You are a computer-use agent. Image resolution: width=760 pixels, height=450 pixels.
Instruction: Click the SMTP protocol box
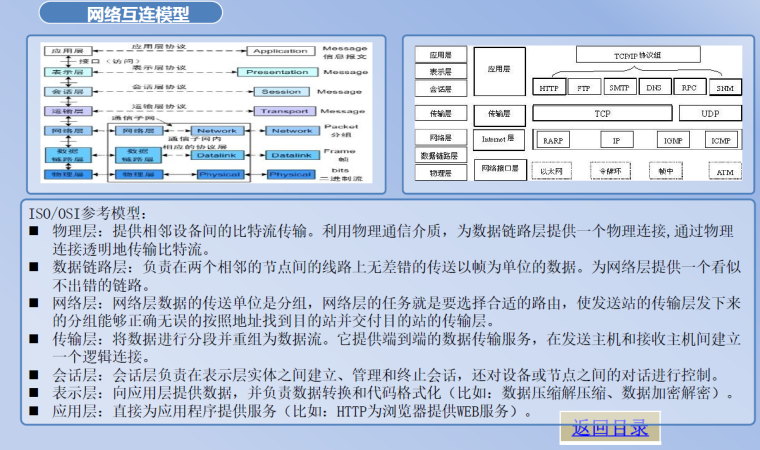(x=620, y=88)
